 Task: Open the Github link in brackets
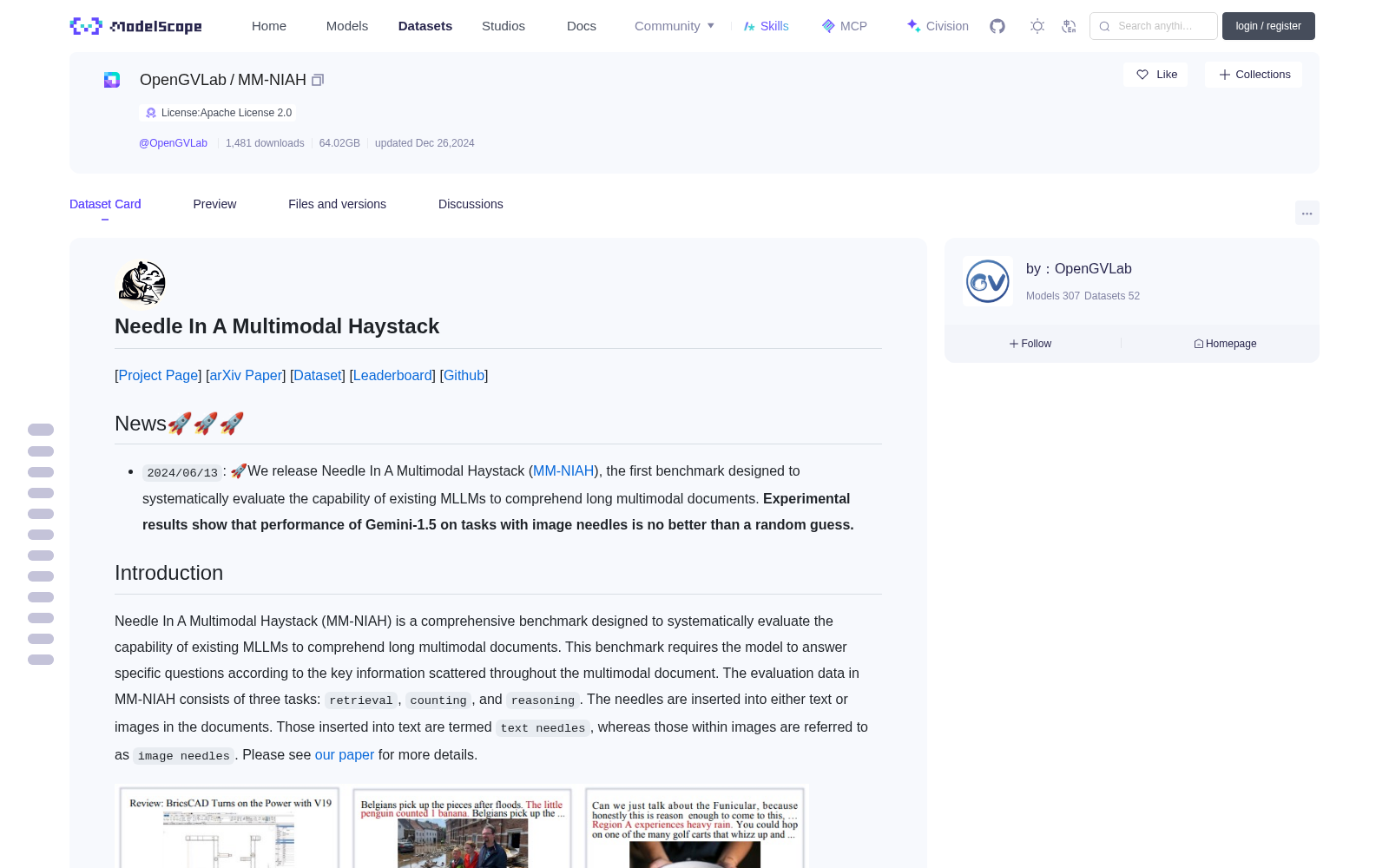464,375
